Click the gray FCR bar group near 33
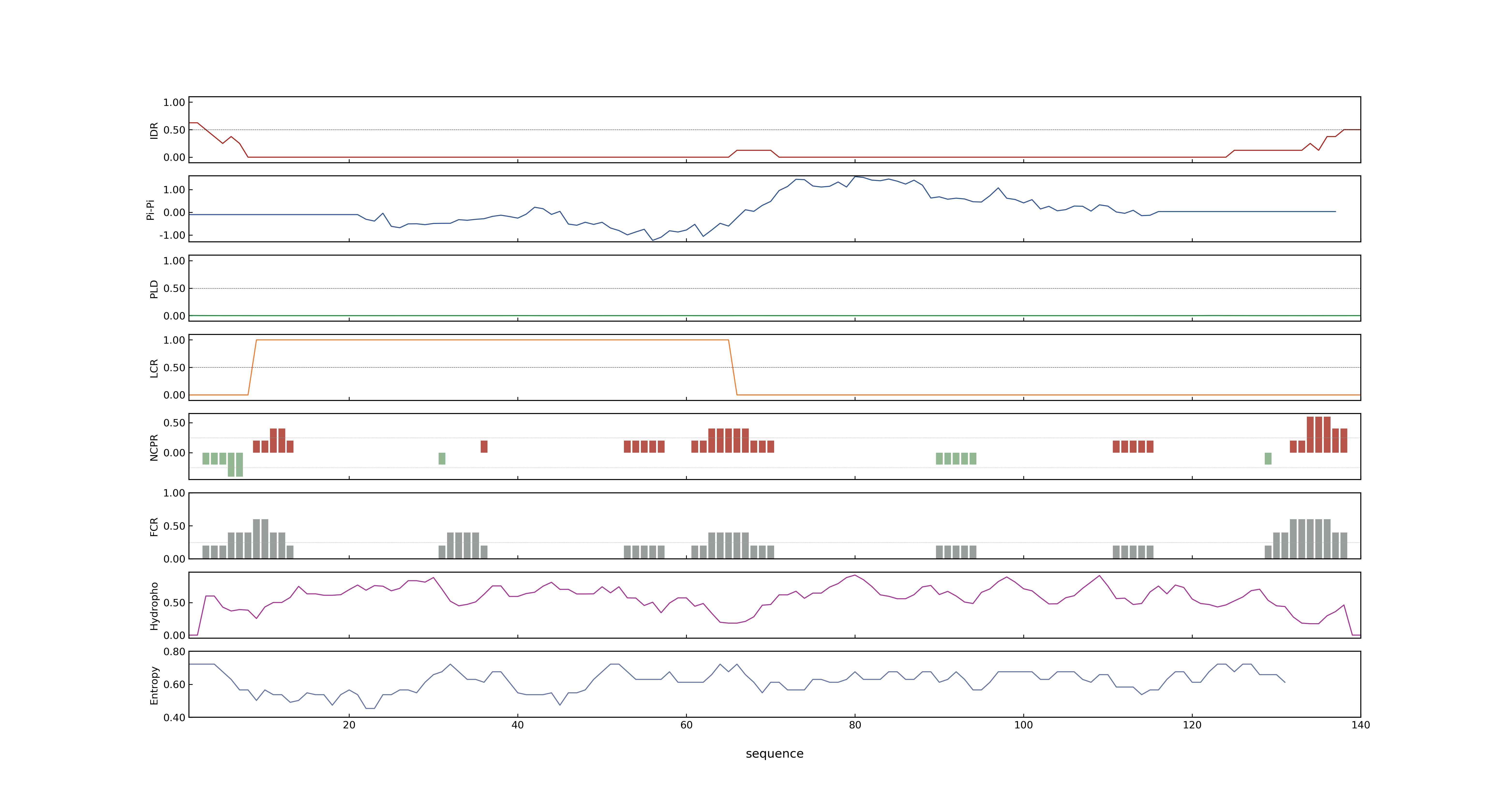The image size is (1512, 806). [x=463, y=546]
